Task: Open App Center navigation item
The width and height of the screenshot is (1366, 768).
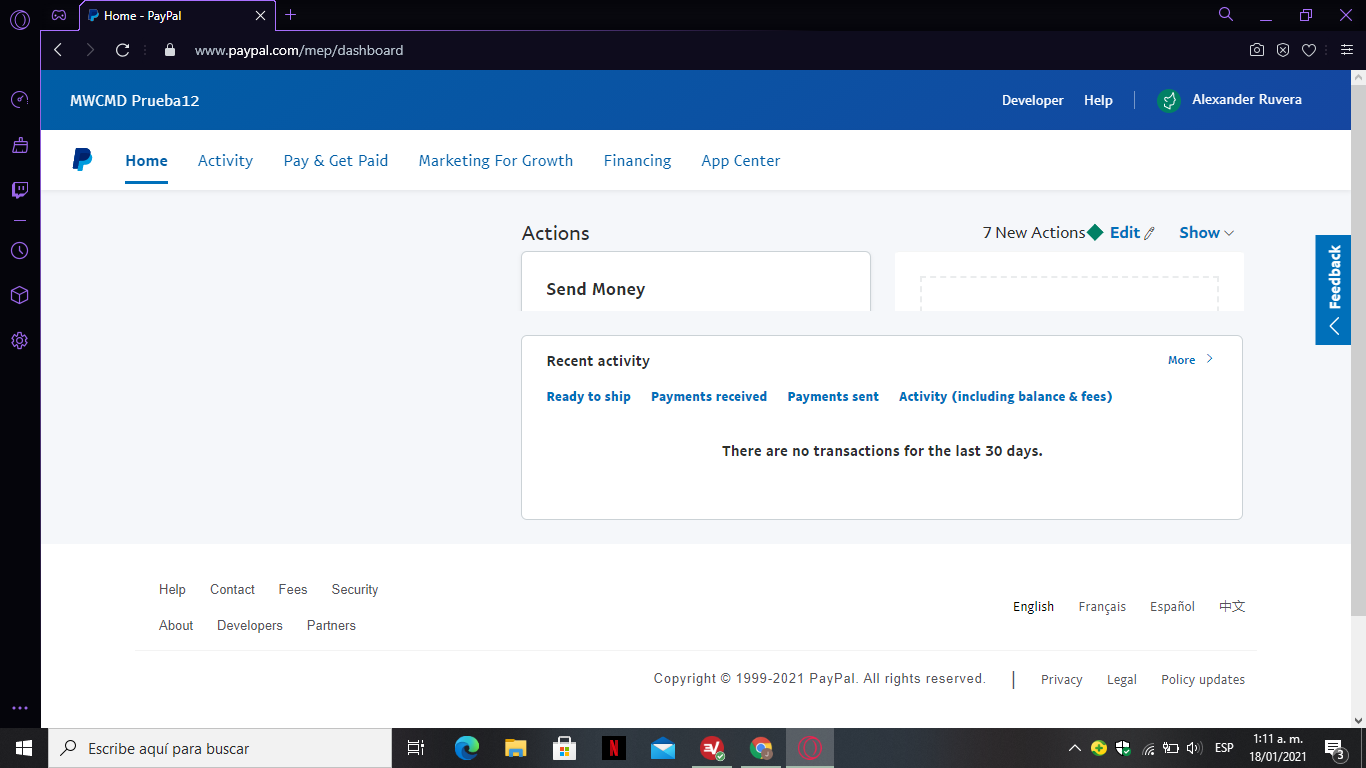Action: (x=741, y=160)
